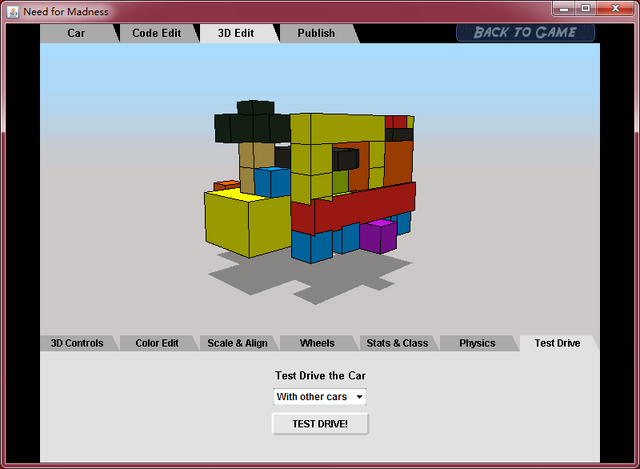Switch to the Physics sub-tab
Viewport: 640px width, 469px height.
click(x=477, y=343)
